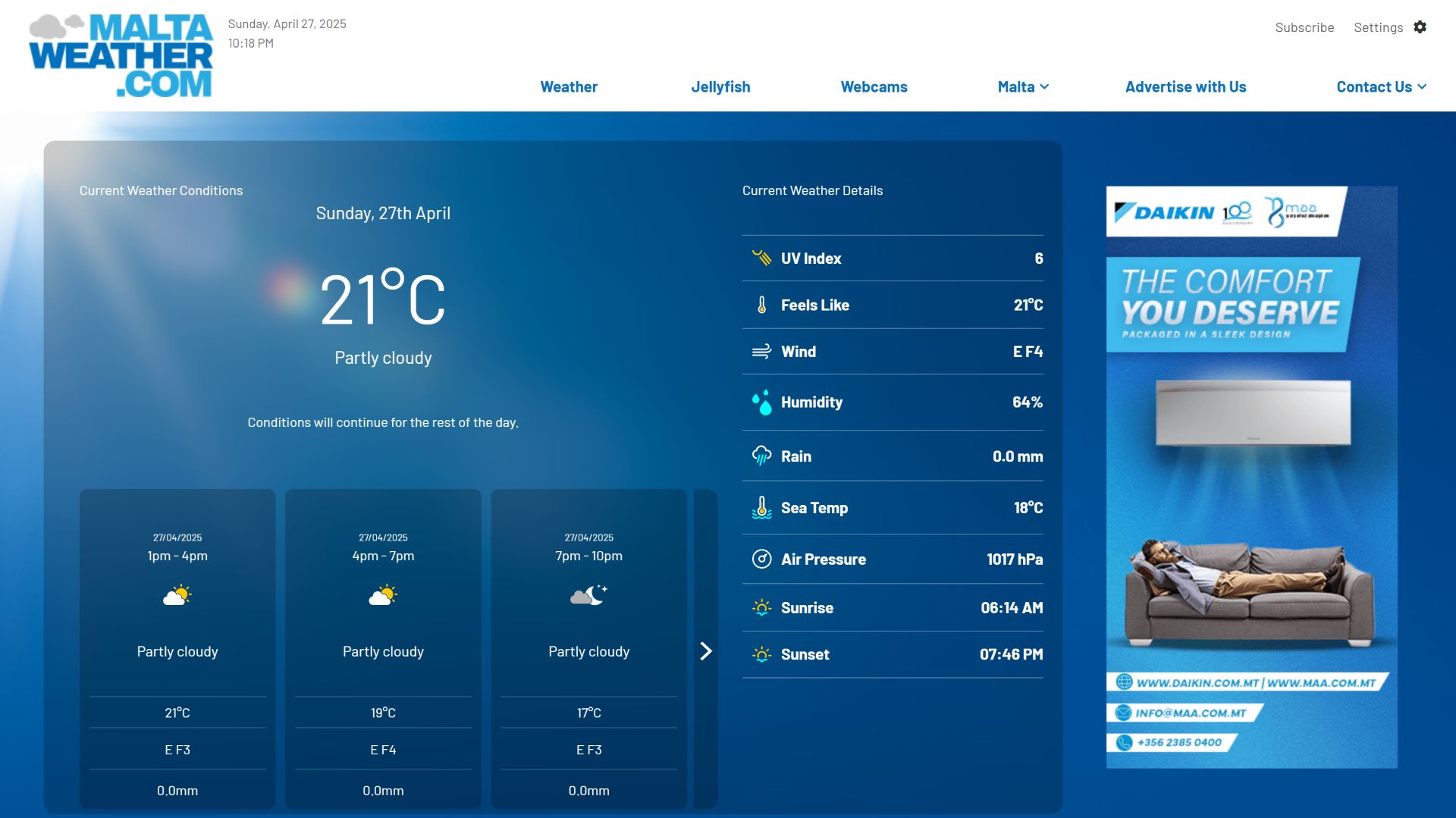Screen dimensions: 1456x818
Task: Click the Sunset time 07:46 PM
Action: (1012, 654)
